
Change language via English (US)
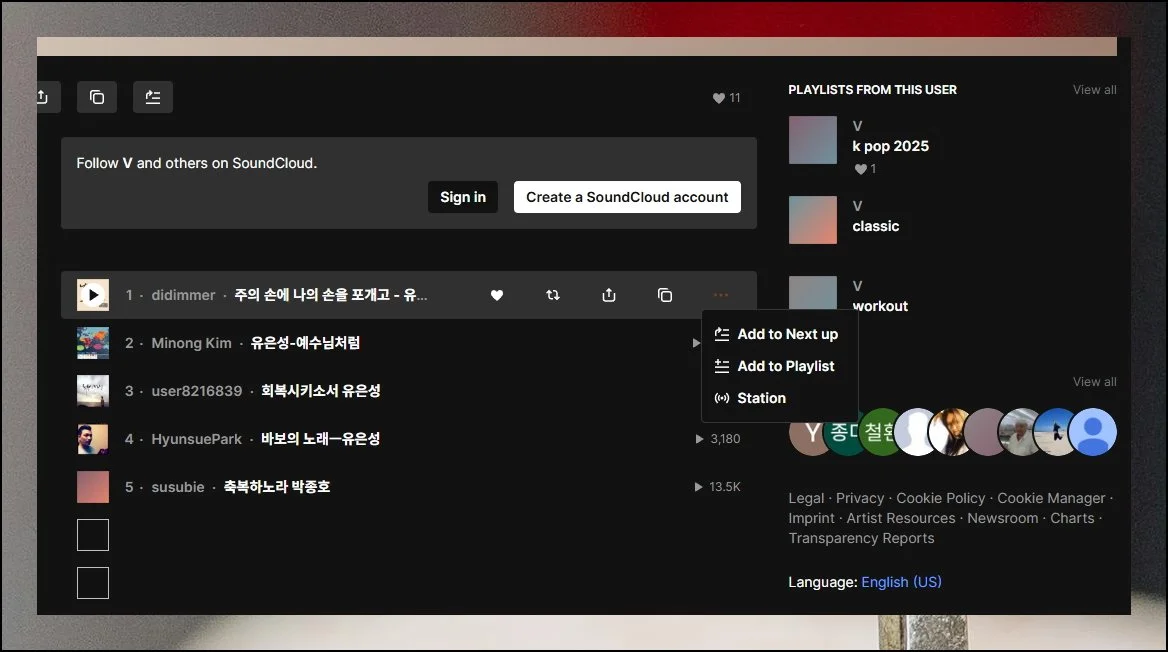click(901, 582)
